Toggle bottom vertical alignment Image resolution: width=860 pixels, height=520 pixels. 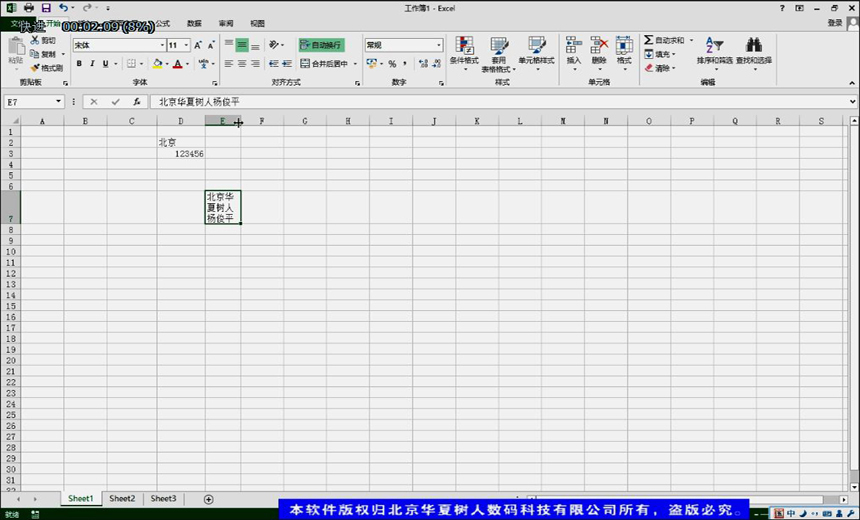tap(255, 45)
